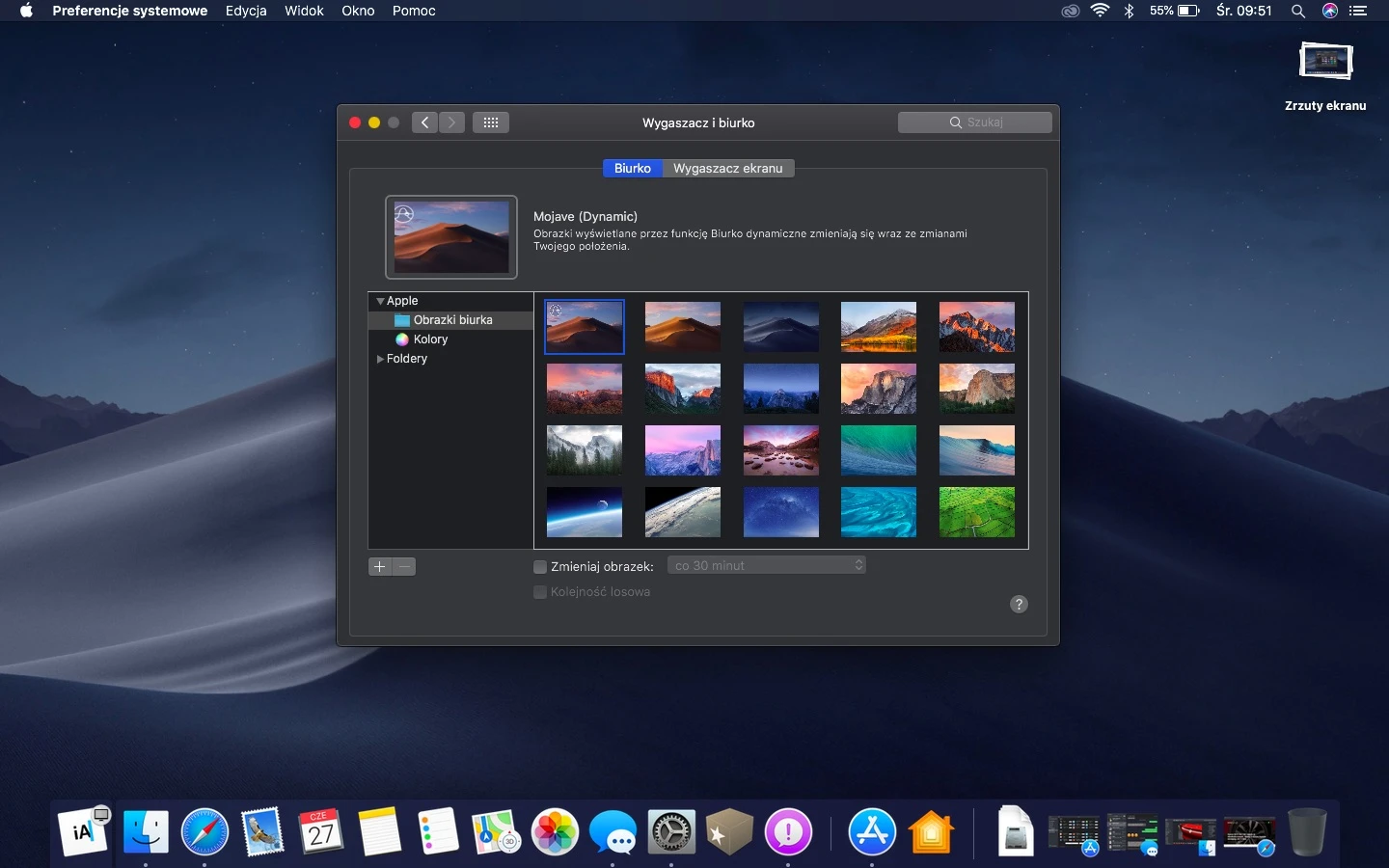Viewport: 1389px width, 868px height.
Task: Enable the Zmieniaj obrazek checkbox
Action: coord(540,566)
